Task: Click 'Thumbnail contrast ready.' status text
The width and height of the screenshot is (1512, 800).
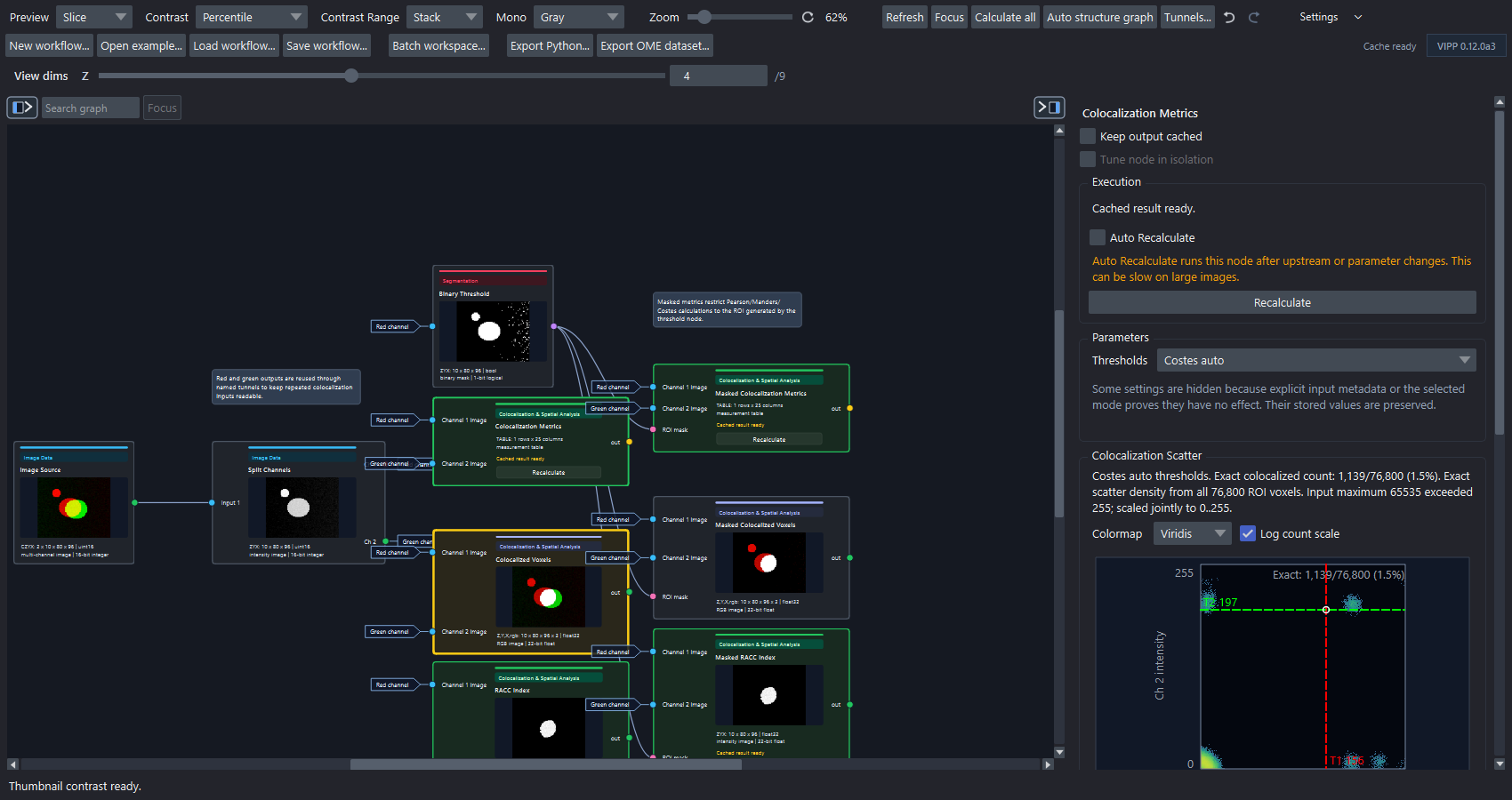Action: 75,786
